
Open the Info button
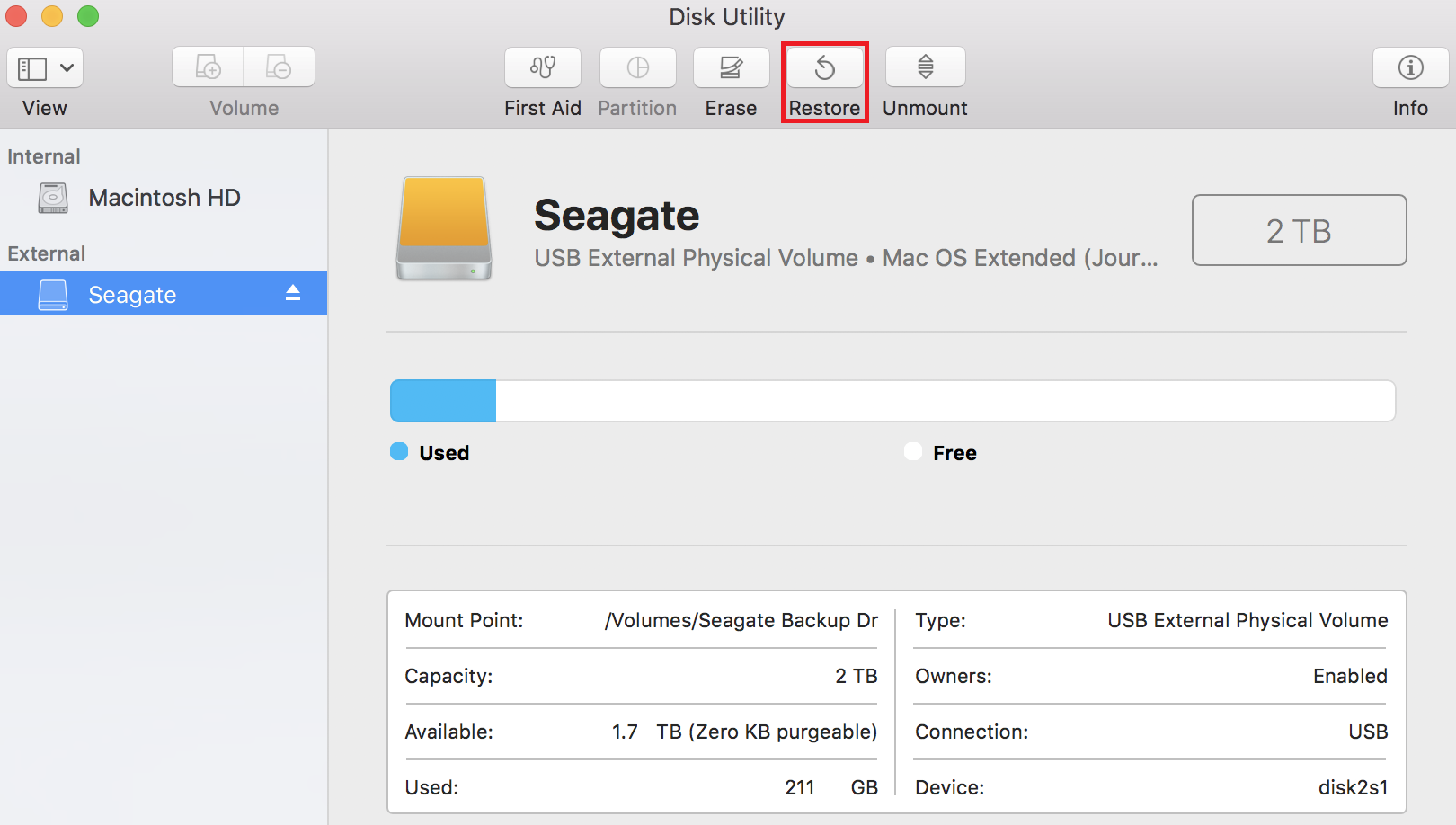(x=1411, y=67)
